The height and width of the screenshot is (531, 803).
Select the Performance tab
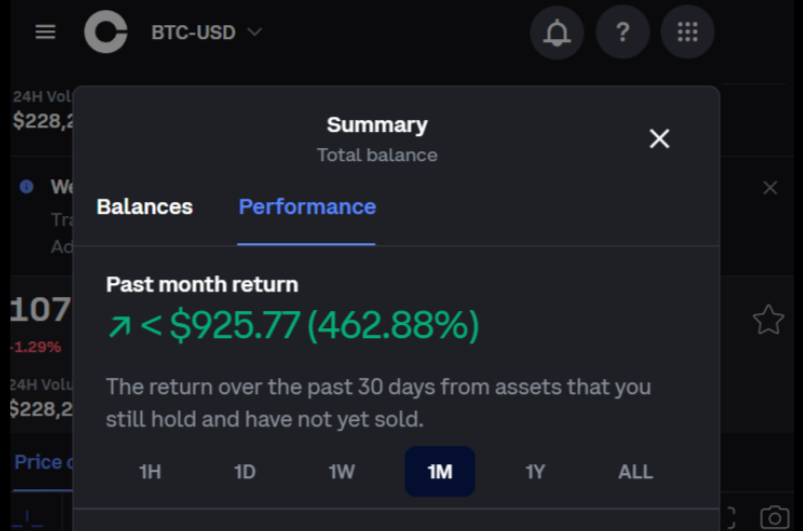pyautogui.click(x=307, y=207)
